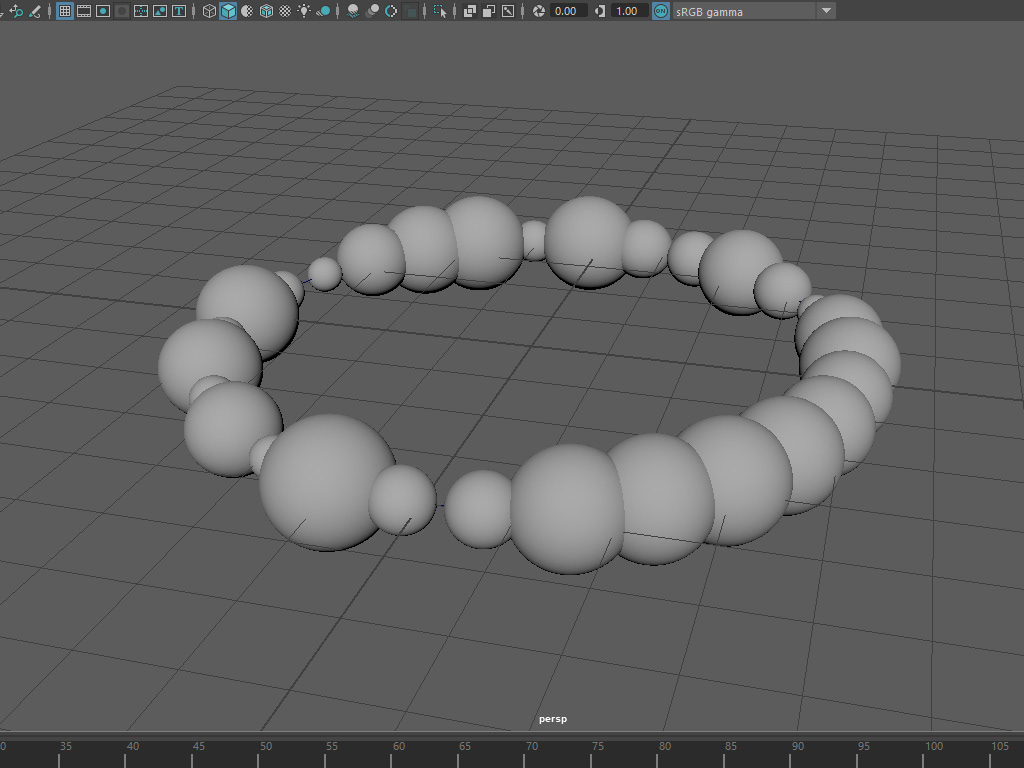
Task: Turn on Use All Lights
Action: (x=304, y=11)
